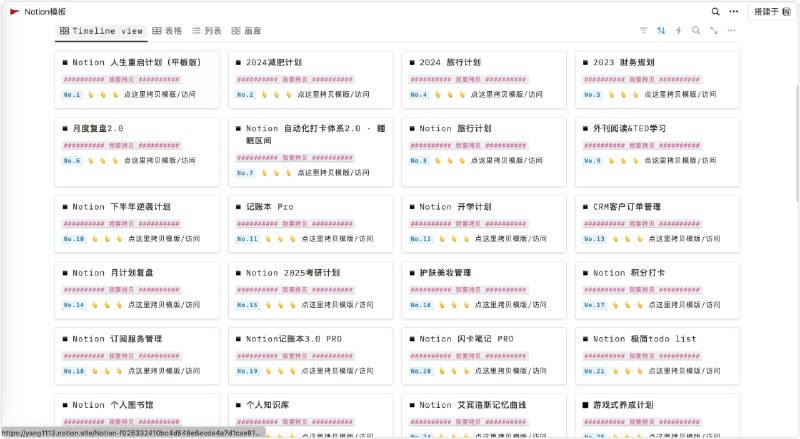Open the 记账本 Pro card
Viewport: 800px width, 439px height.
310,224
